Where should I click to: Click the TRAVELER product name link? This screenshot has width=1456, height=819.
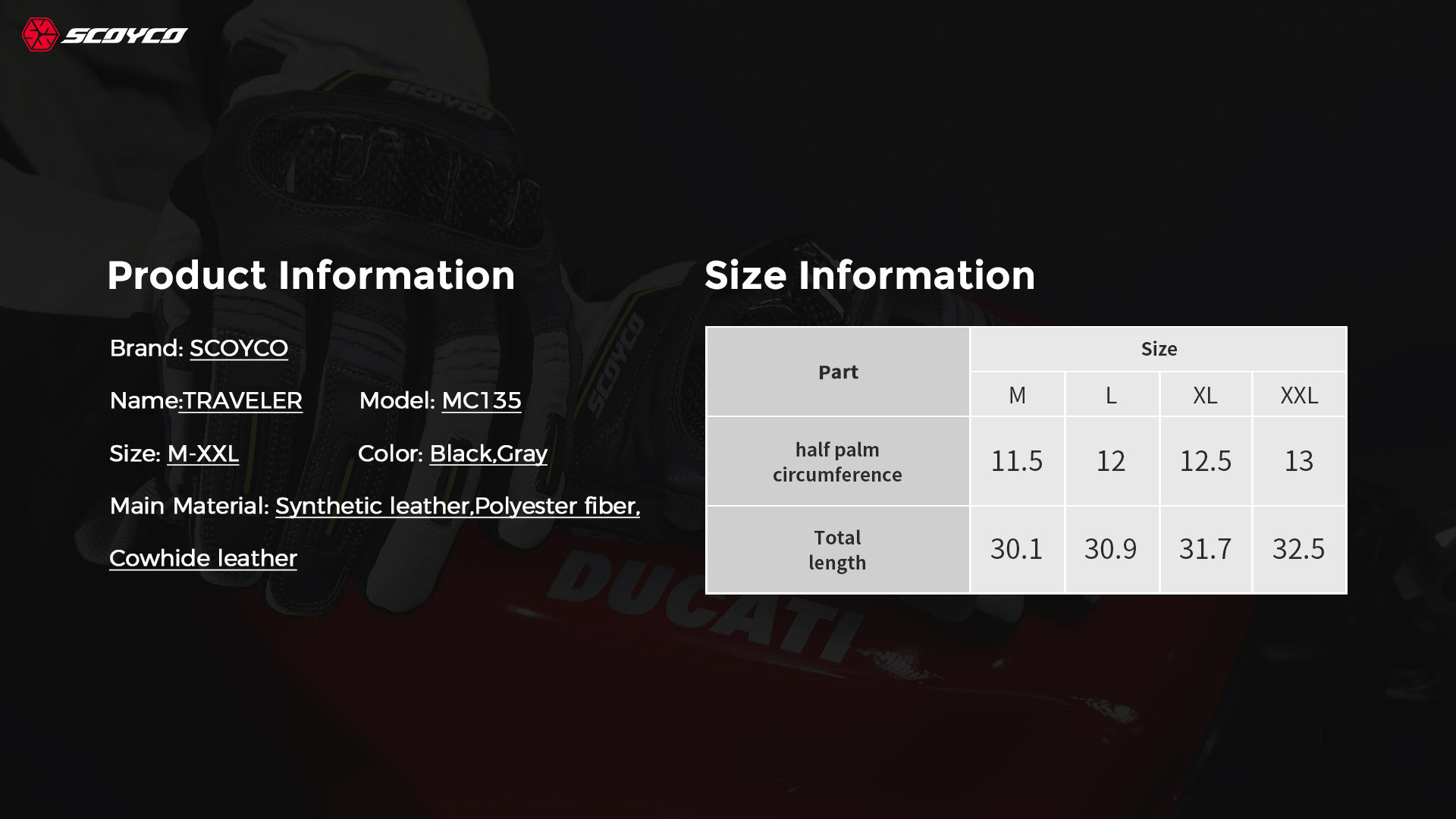tap(241, 400)
